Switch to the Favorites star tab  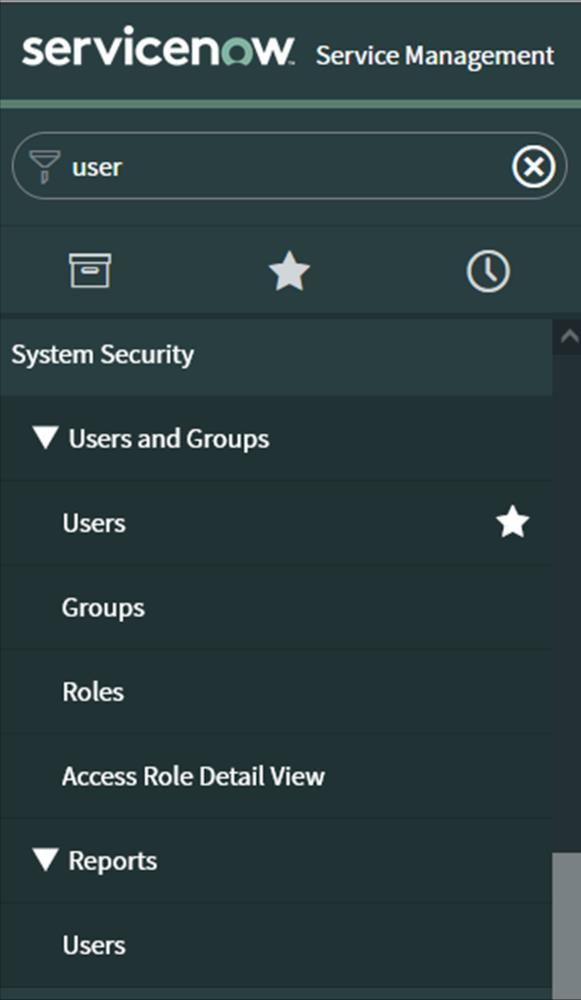pyautogui.click(x=289, y=271)
